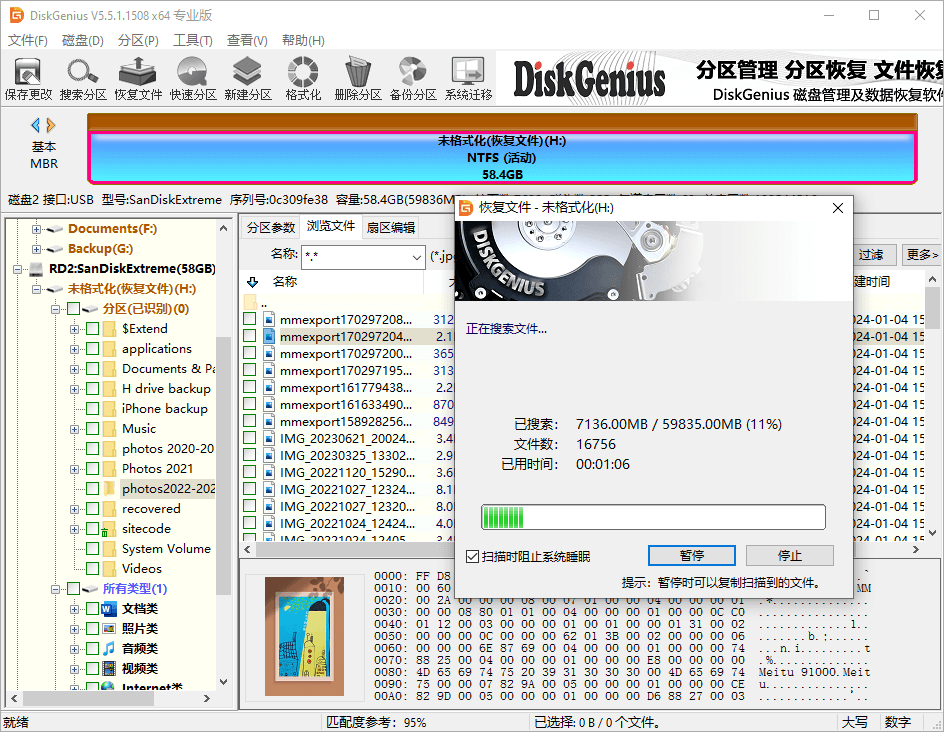The width and height of the screenshot is (944, 732).
Task: Click the horizontal scrollbar under the file list
Action: pos(354,550)
